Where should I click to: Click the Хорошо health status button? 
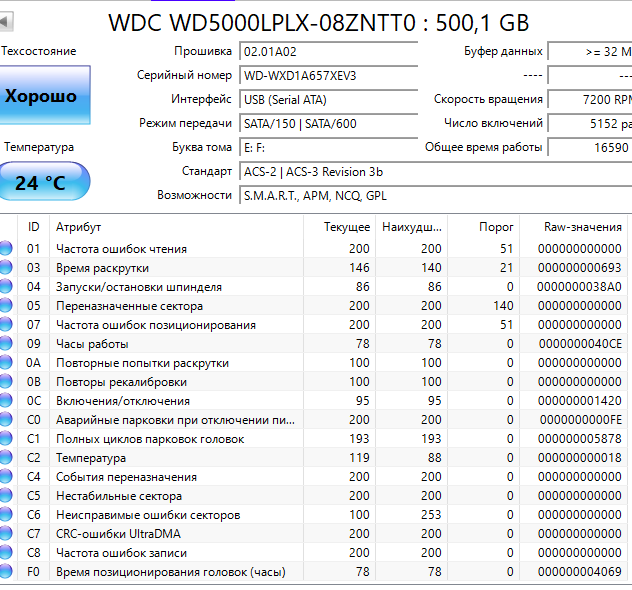click(x=42, y=97)
